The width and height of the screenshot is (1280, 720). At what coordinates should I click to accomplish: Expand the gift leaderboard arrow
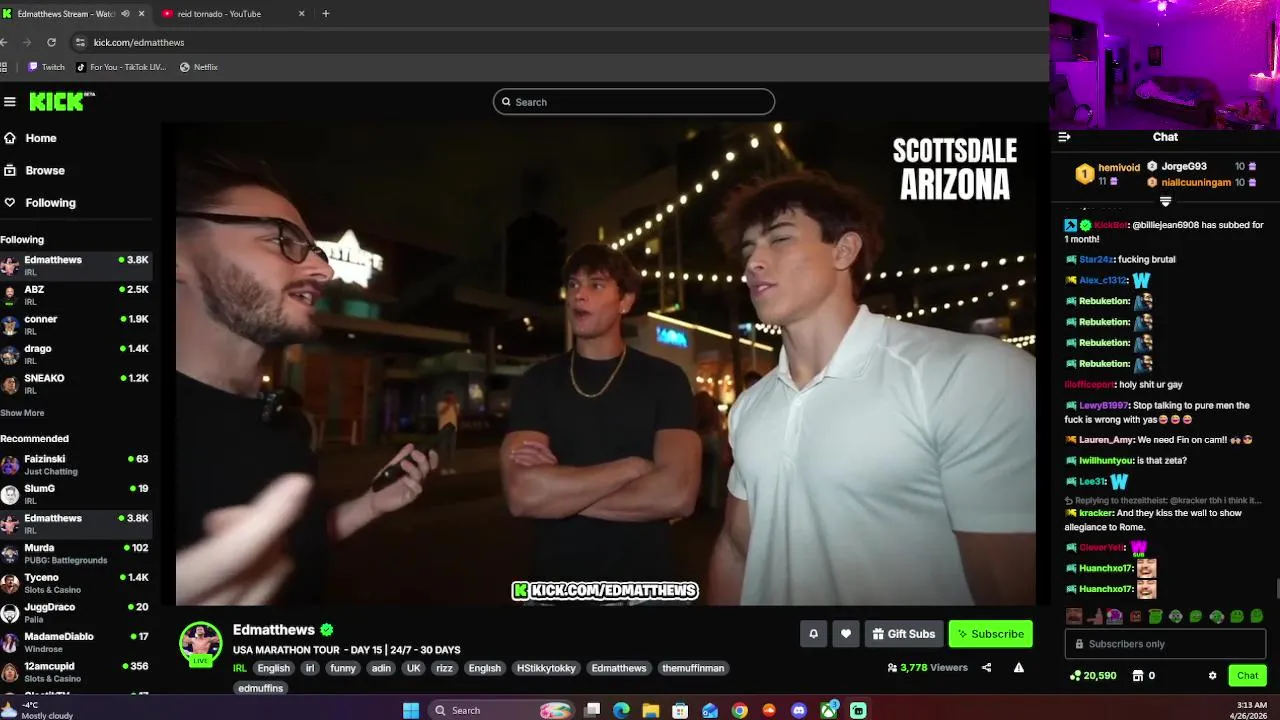[x=1165, y=201]
